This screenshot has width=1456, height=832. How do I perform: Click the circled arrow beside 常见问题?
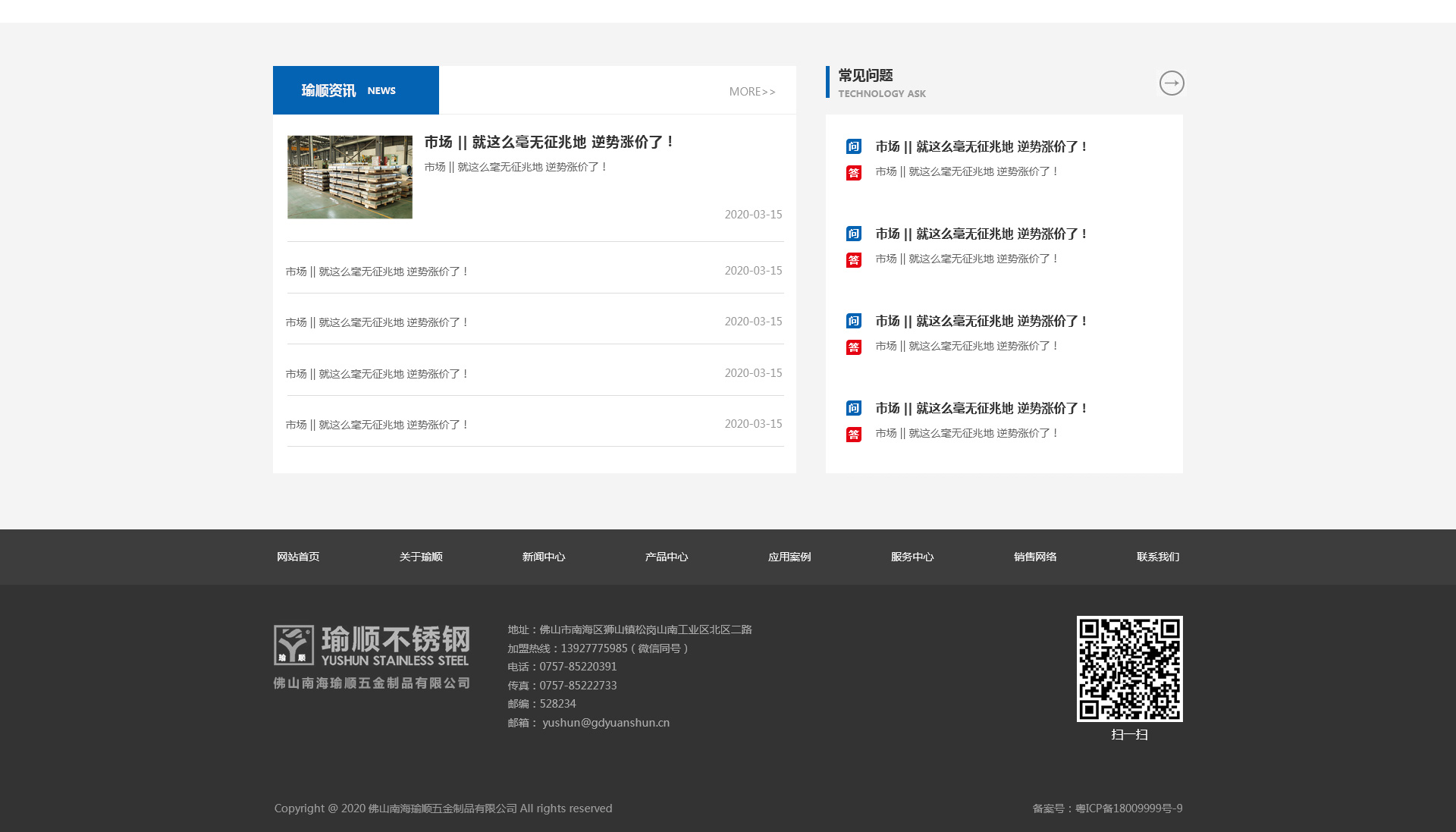1171,83
